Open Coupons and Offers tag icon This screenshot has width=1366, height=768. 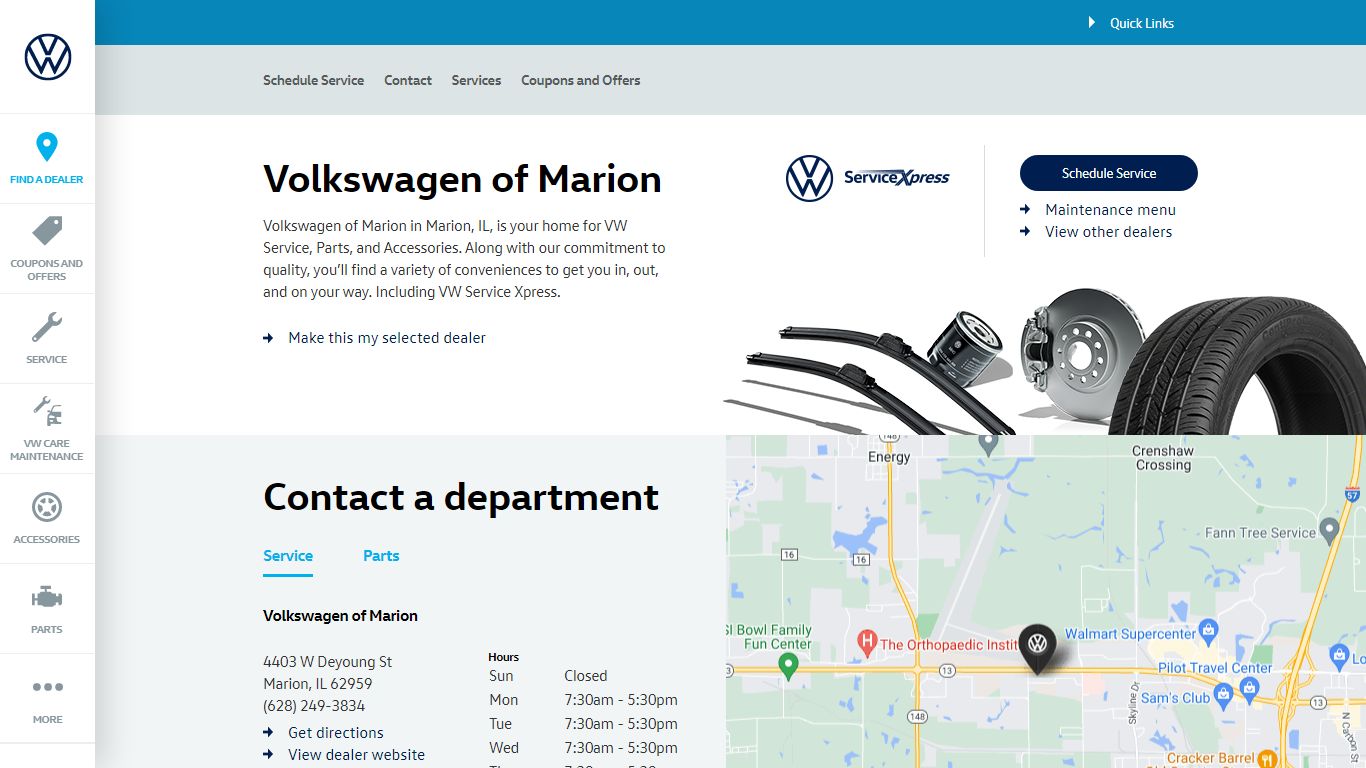pos(47,231)
